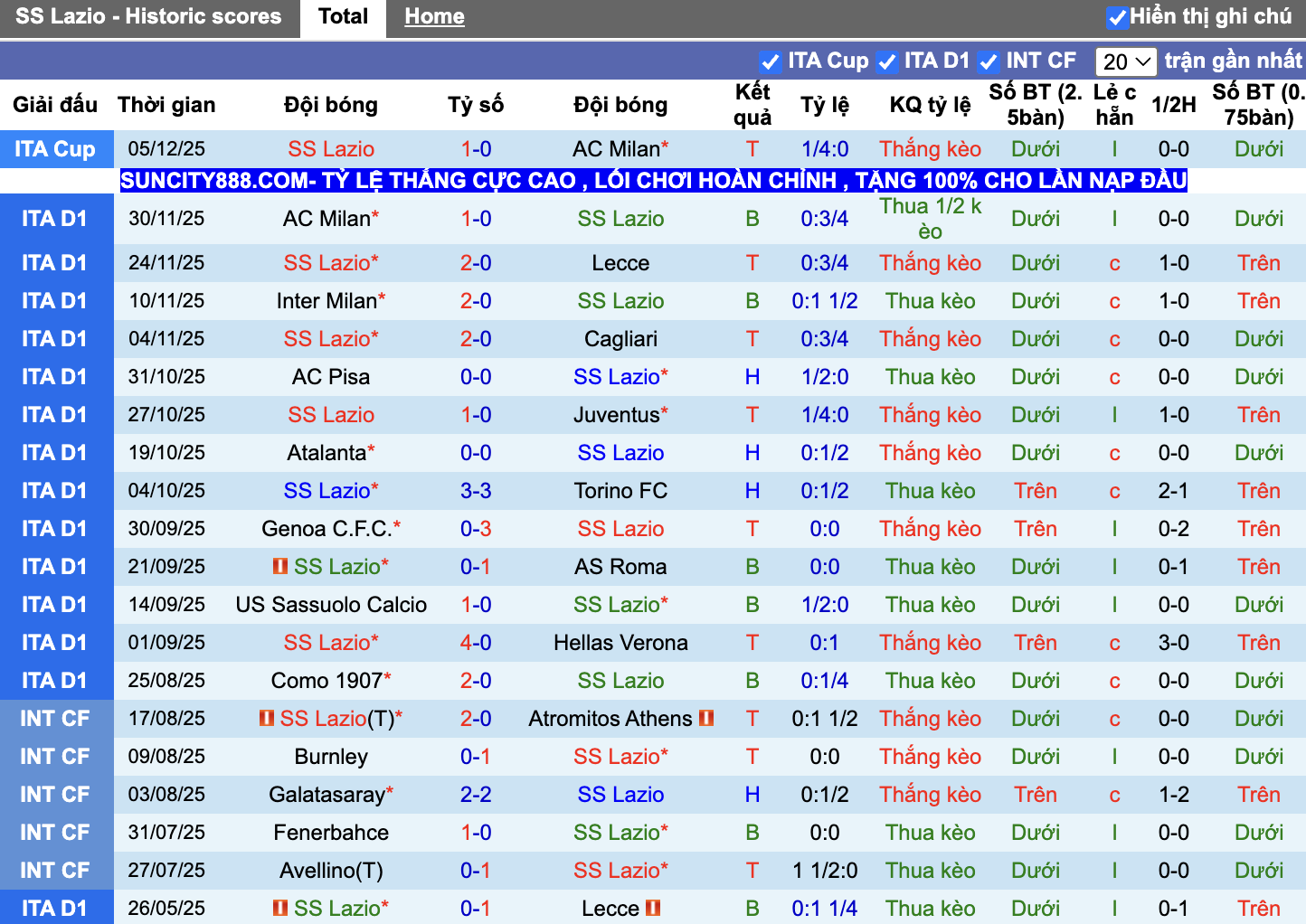Click the 3-3 score against Torino FC
Viewport: 1306px width, 924px height.
476,491
